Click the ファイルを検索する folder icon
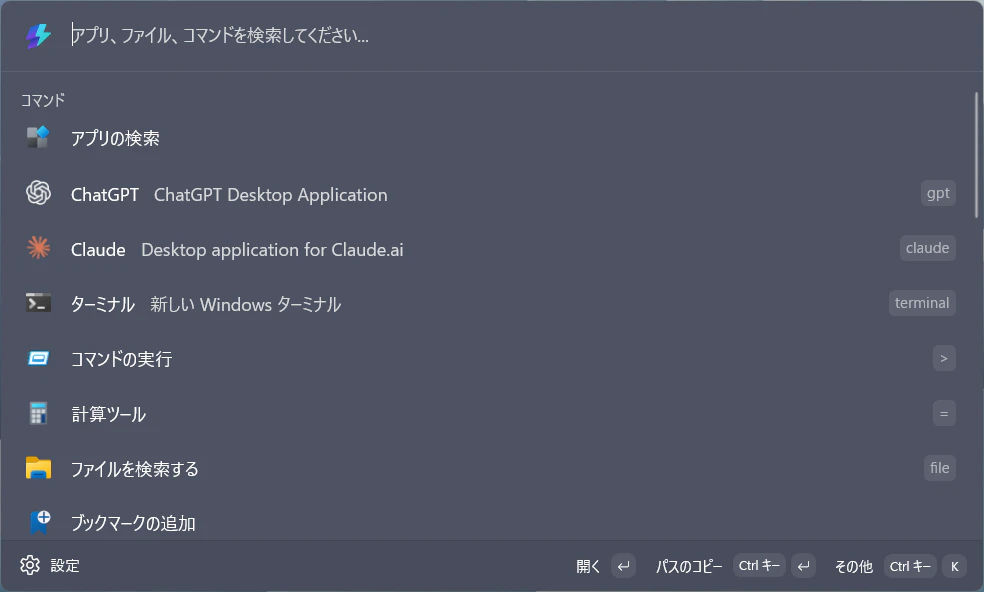Image resolution: width=984 pixels, height=592 pixels. pyautogui.click(x=38, y=468)
